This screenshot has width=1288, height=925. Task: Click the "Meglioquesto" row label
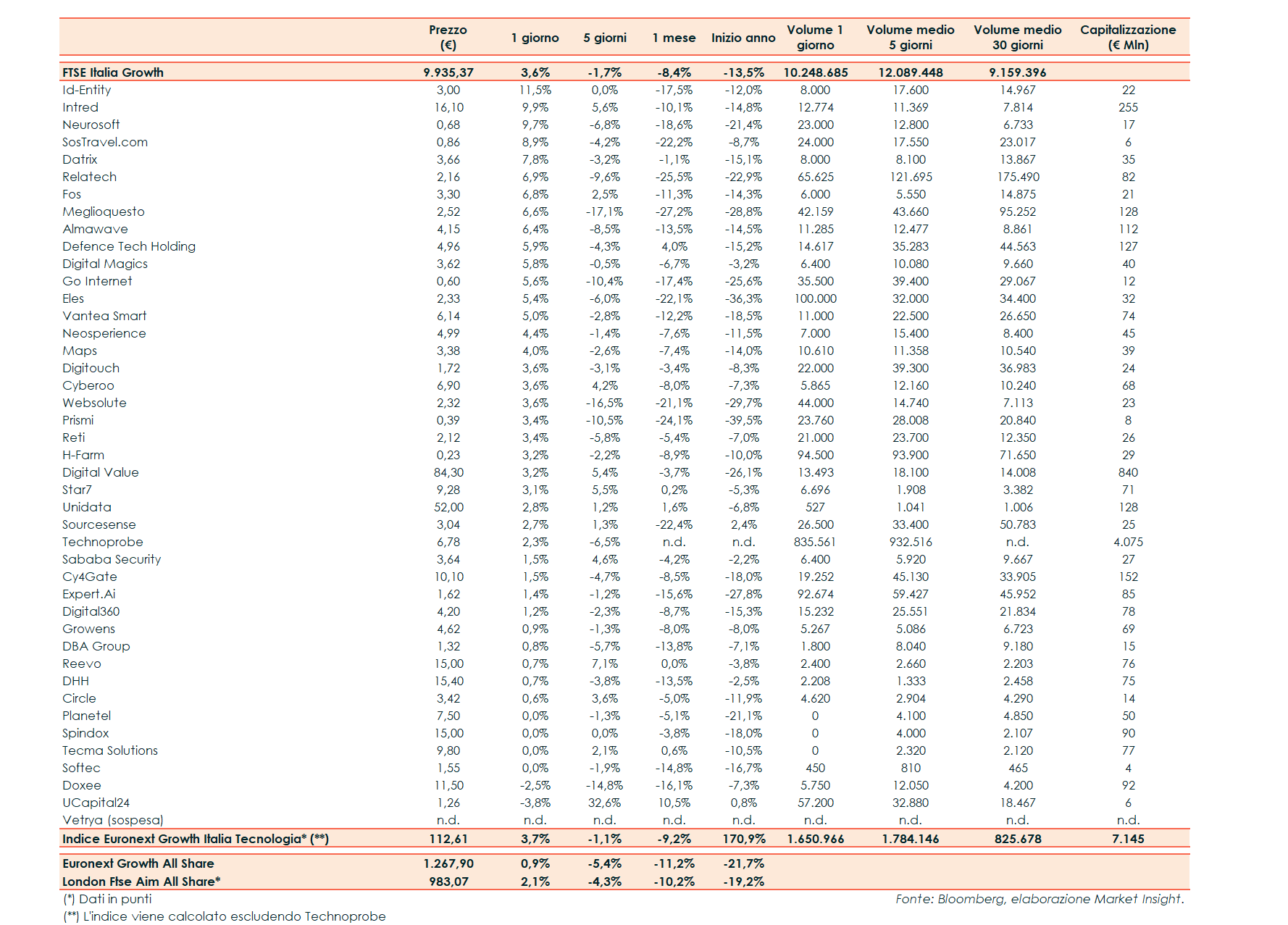[x=104, y=212]
